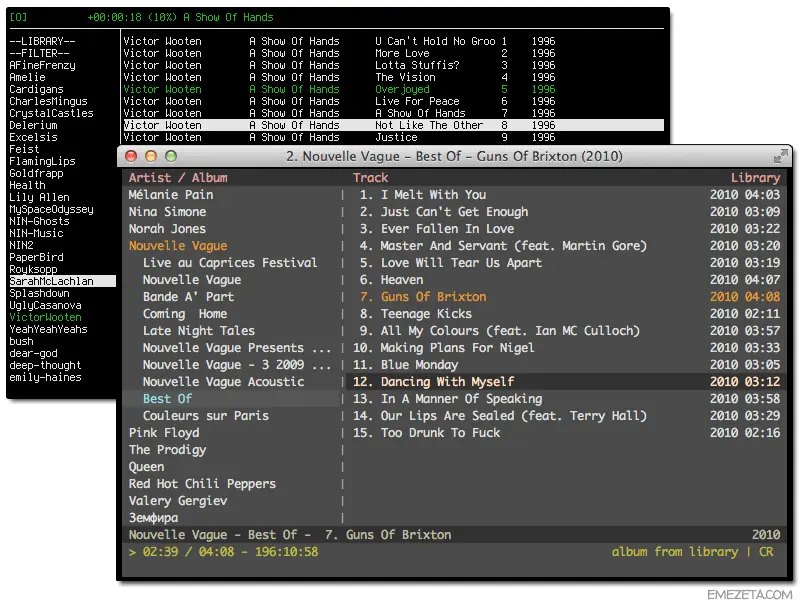Select --FILTER-- in back terminal window
This screenshot has width=800, height=606.
[39, 54]
